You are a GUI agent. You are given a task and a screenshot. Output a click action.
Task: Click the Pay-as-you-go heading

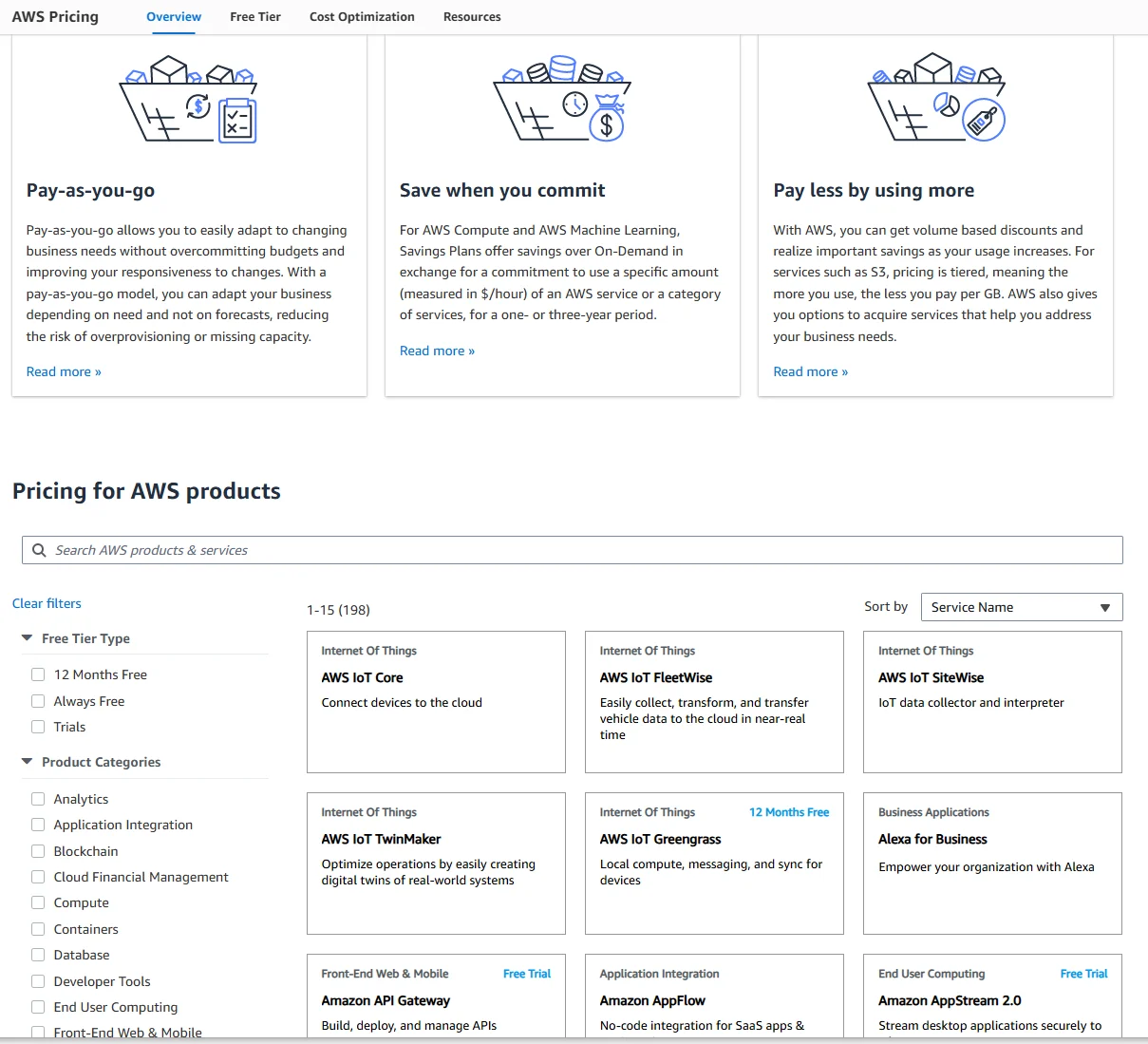(x=90, y=190)
